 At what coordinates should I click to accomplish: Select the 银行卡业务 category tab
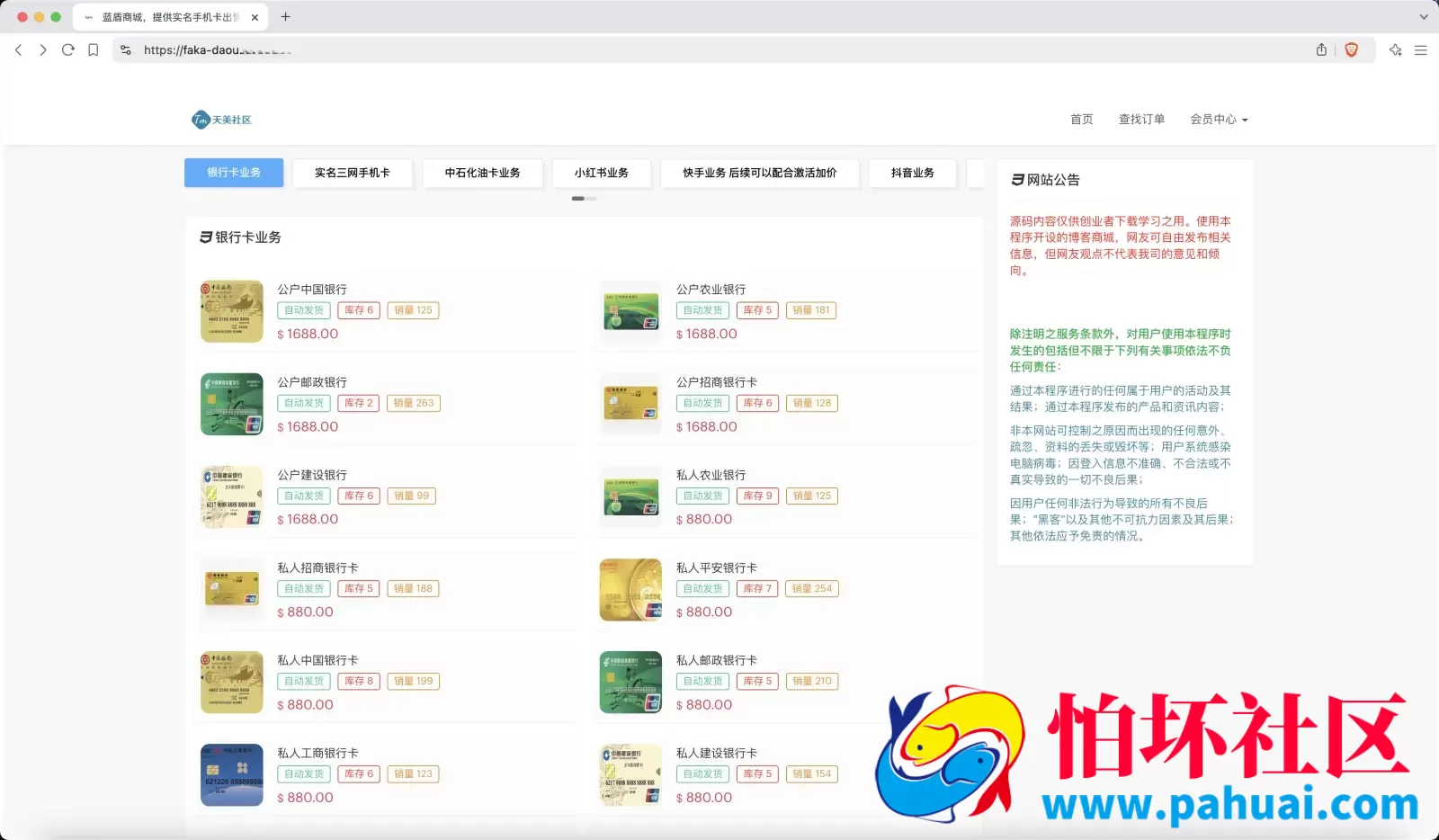[x=234, y=173]
